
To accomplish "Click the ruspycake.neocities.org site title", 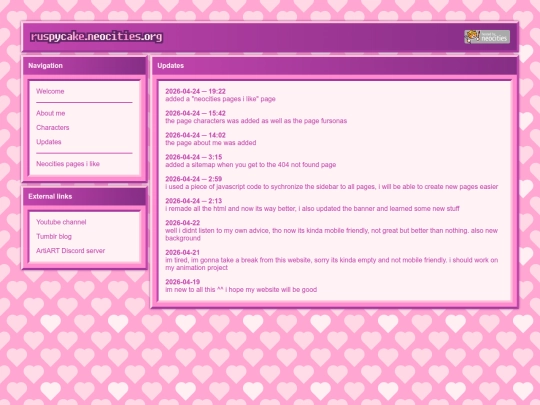I will pos(96,37).
